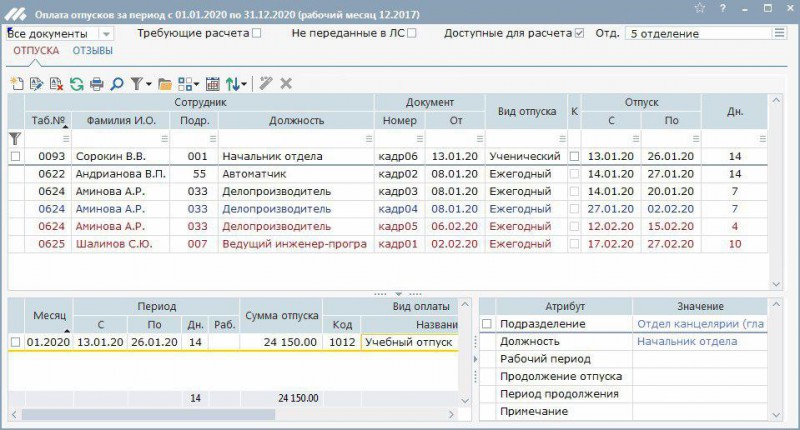Click the Примечание attribute row

click(623, 411)
